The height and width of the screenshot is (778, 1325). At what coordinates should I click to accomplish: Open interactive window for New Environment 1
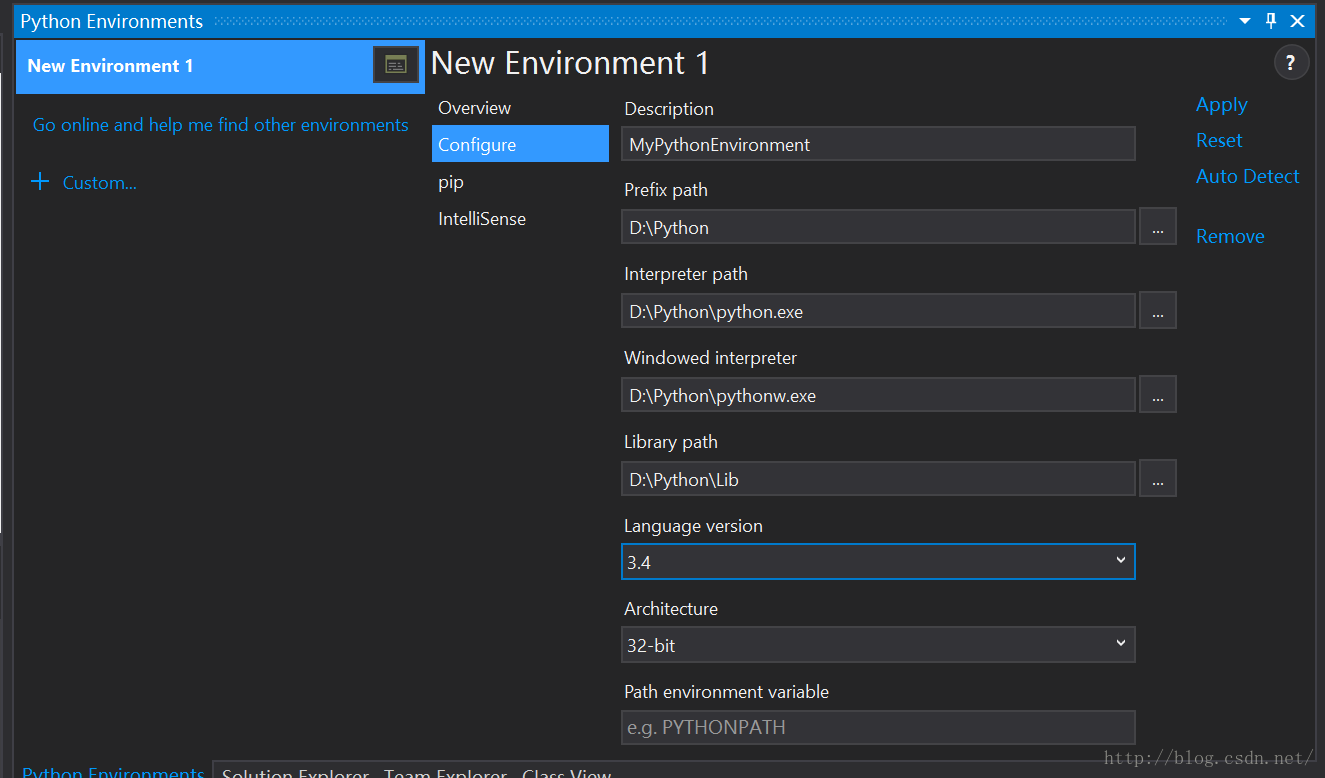coord(396,65)
